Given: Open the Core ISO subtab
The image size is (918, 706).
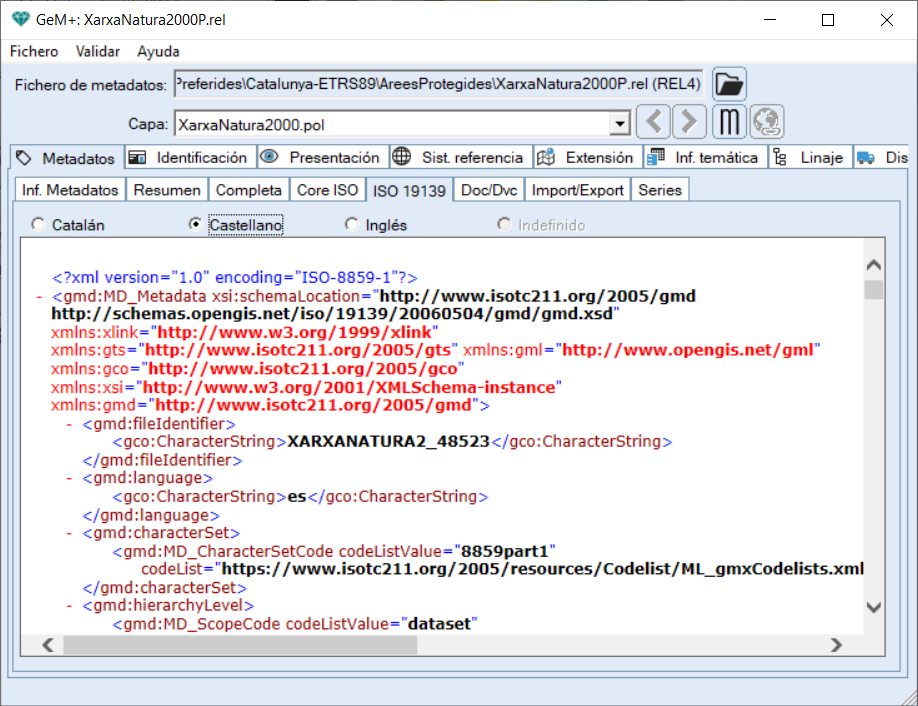Looking at the screenshot, I should (327, 190).
